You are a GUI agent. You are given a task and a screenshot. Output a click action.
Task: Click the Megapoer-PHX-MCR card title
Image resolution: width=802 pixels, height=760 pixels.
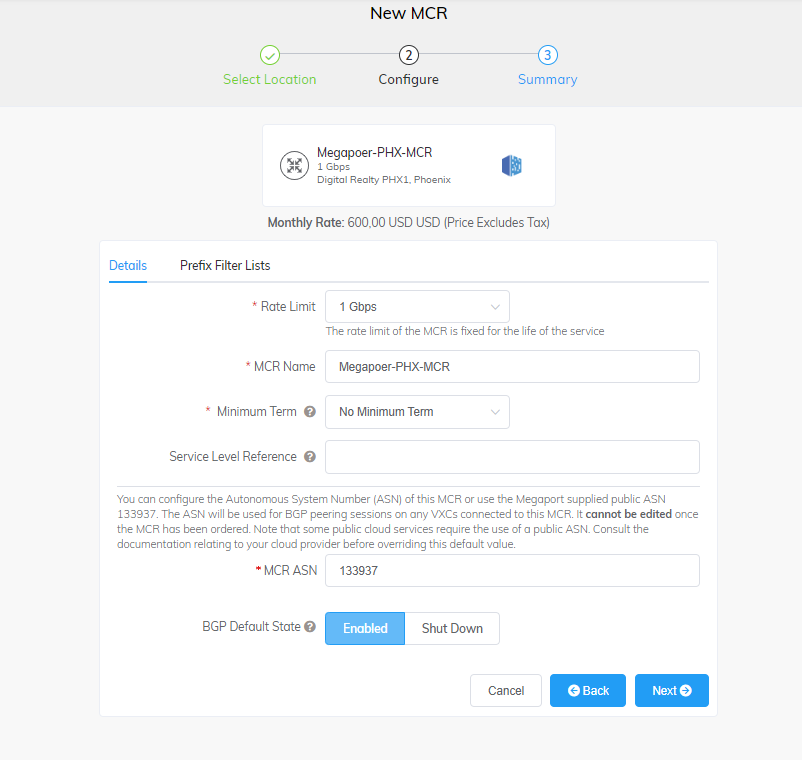374,152
